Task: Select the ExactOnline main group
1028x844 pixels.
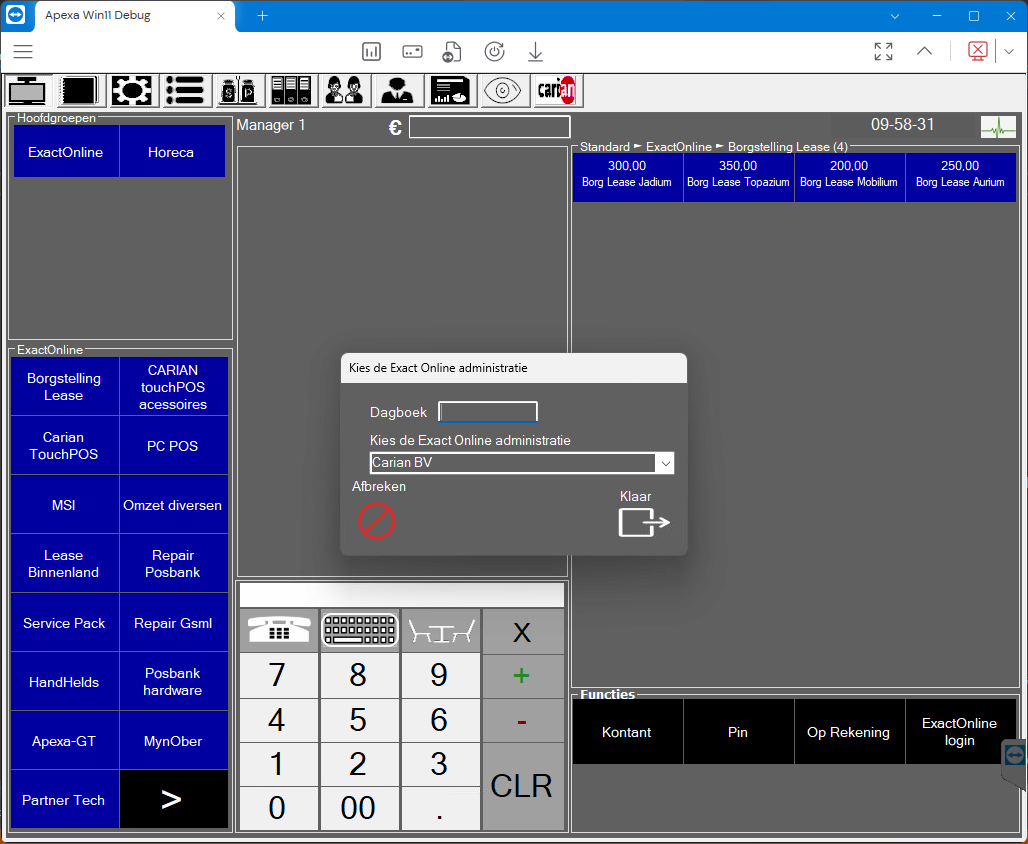Action: (66, 152)
